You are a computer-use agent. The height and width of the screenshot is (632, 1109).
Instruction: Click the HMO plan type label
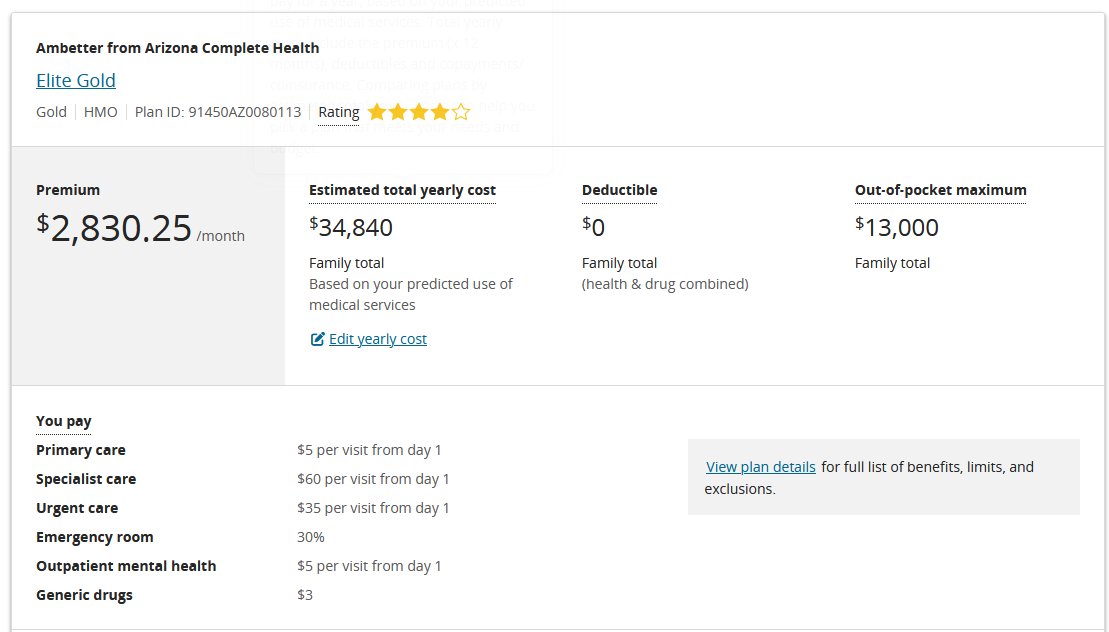click(101, 112)
